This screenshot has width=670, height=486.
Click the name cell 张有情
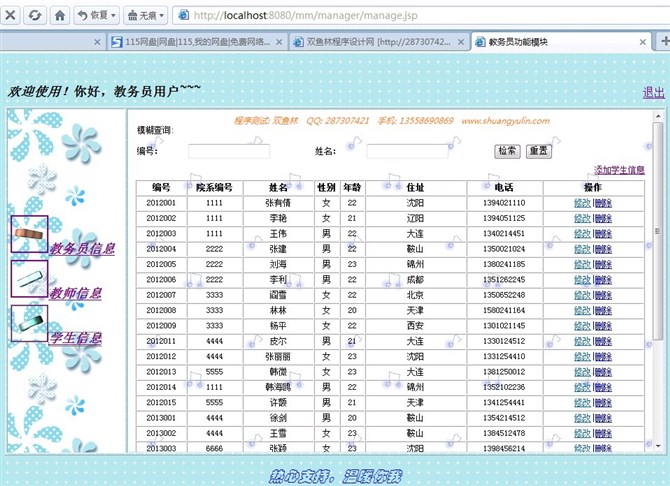[x=278, y=203]
